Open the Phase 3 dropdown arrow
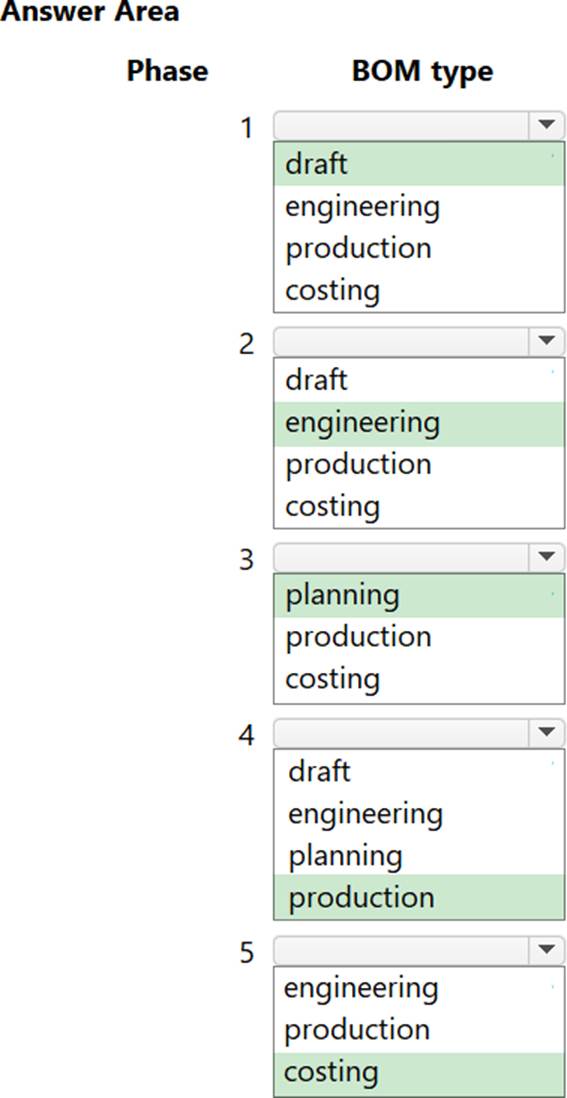This screenshot has width=567, height=1098. [547, 558]
